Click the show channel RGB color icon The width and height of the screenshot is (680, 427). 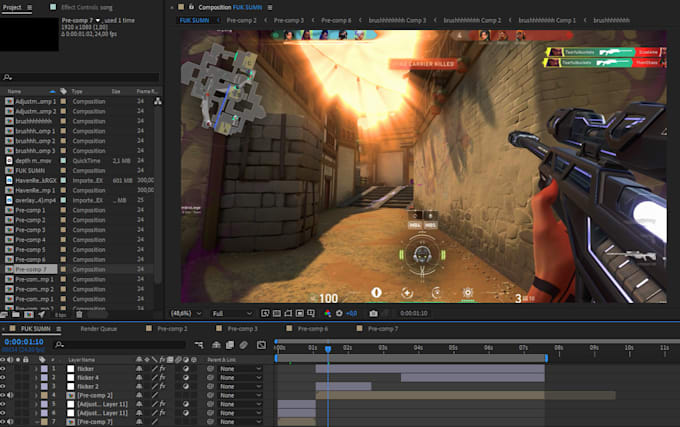pos(327,313)
